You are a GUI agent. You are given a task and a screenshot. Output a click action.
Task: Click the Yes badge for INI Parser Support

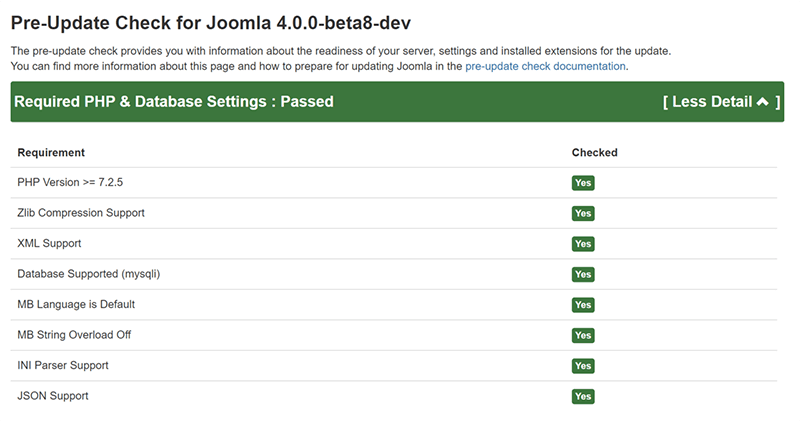583,366
